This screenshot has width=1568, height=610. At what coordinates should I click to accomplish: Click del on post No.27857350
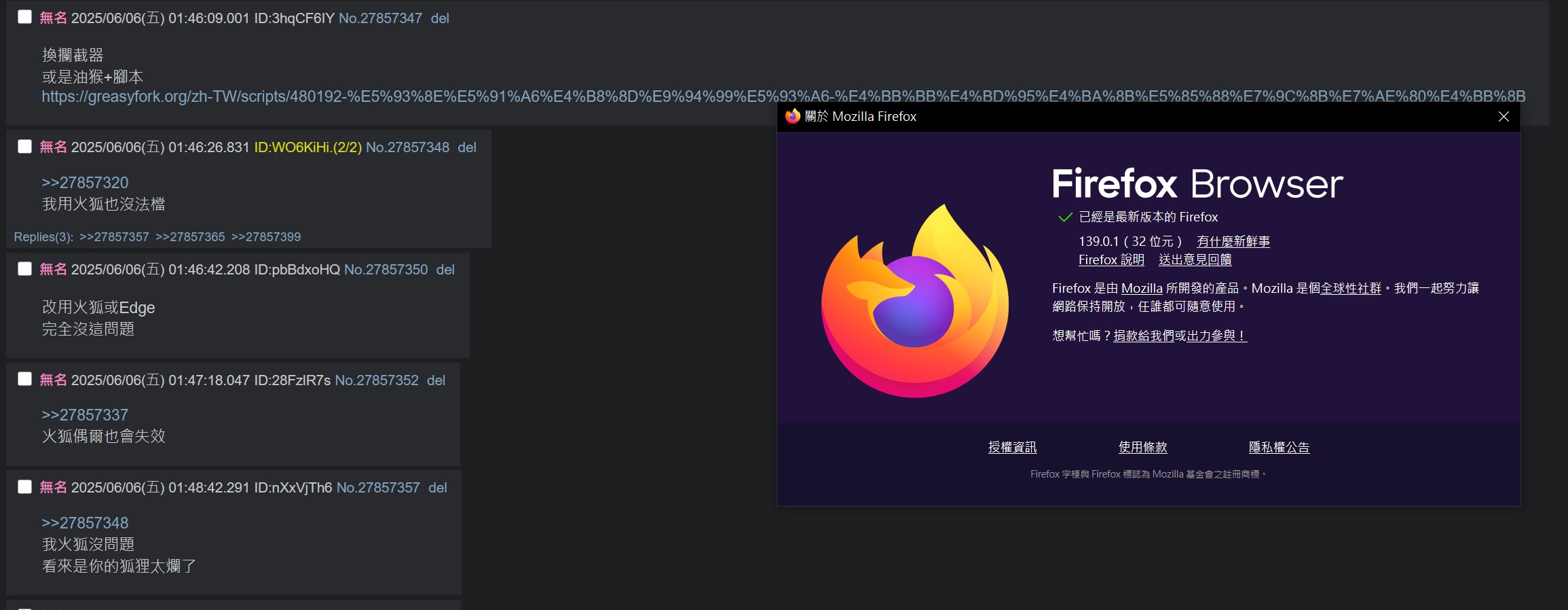(445, 270)
